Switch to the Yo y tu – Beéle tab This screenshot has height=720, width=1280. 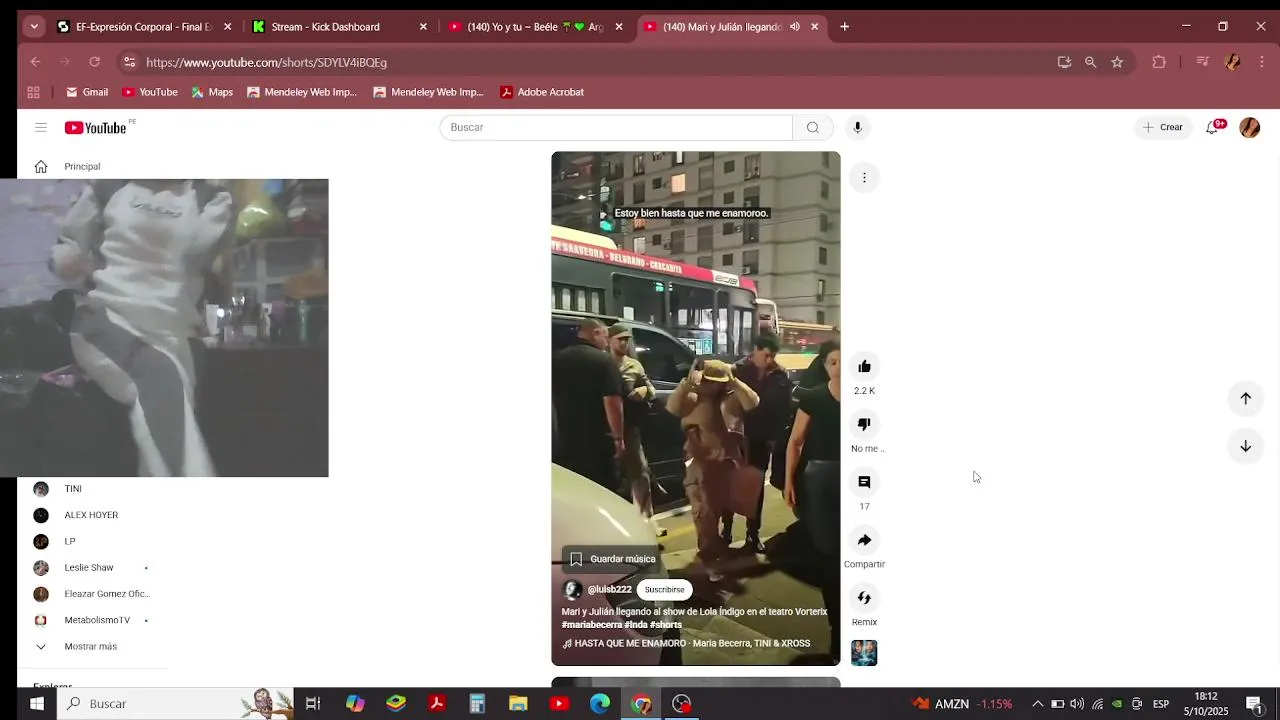click(x=534, y=27)
